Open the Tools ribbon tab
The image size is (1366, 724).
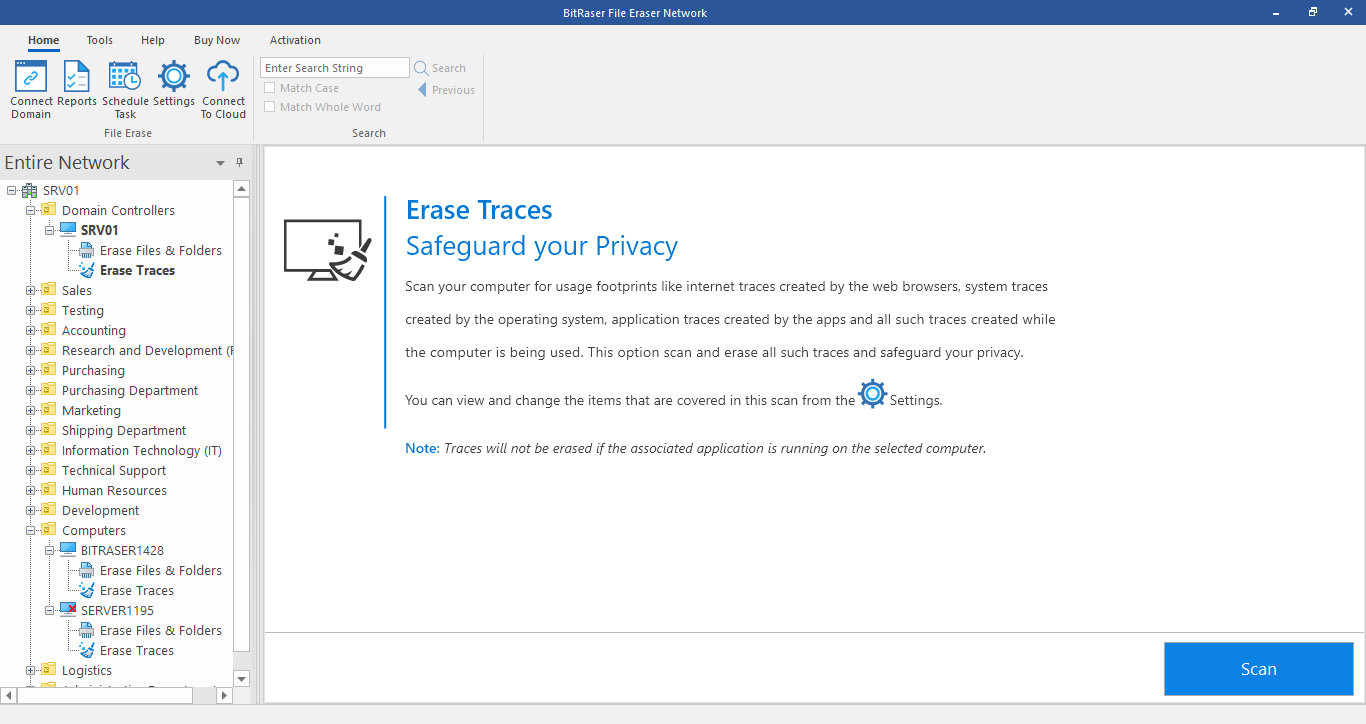click(x=99, y=40)
